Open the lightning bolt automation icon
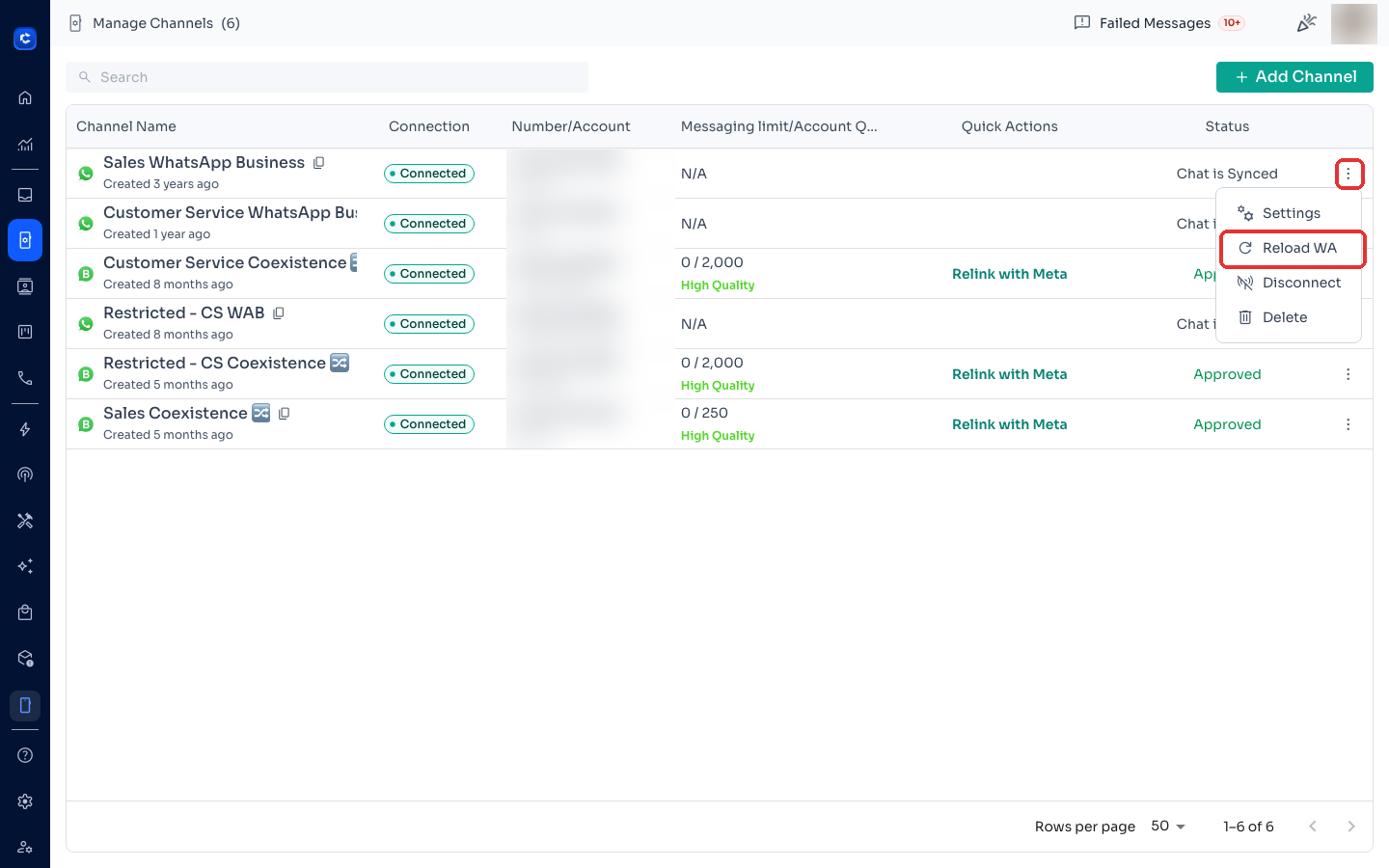The width and height of the screenshot is (1389, 868). click(25, 429)
